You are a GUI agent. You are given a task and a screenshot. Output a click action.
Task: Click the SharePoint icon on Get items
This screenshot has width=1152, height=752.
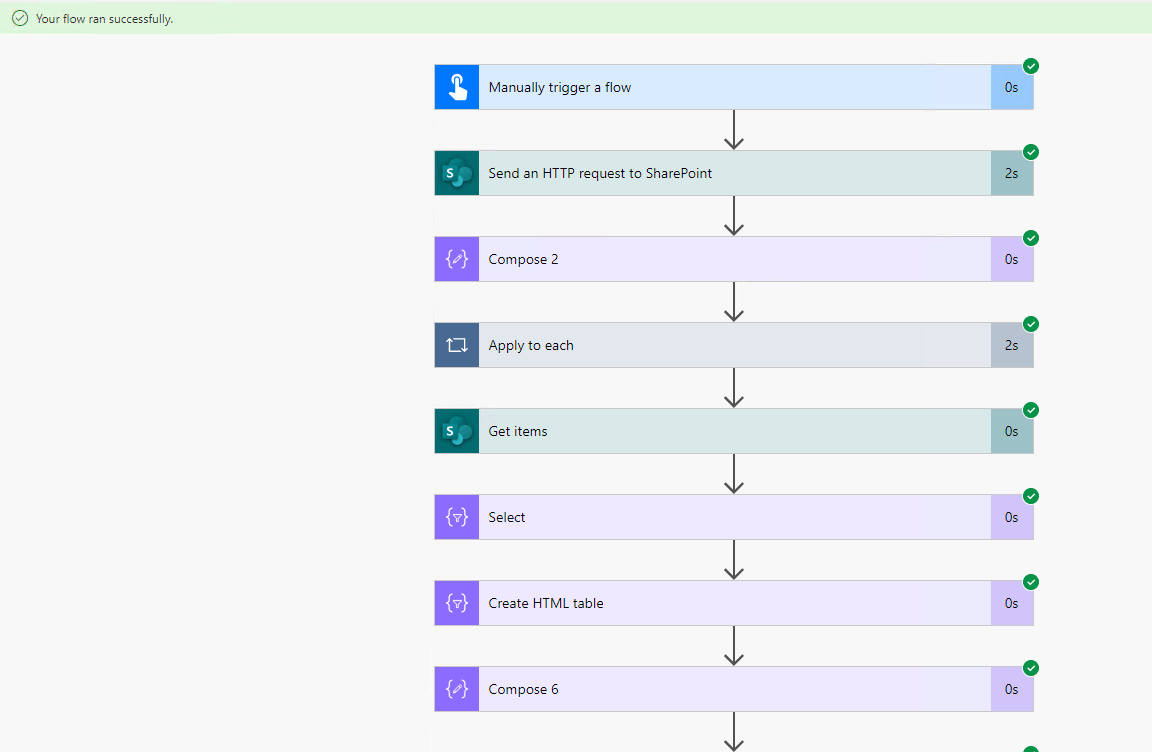457,431
